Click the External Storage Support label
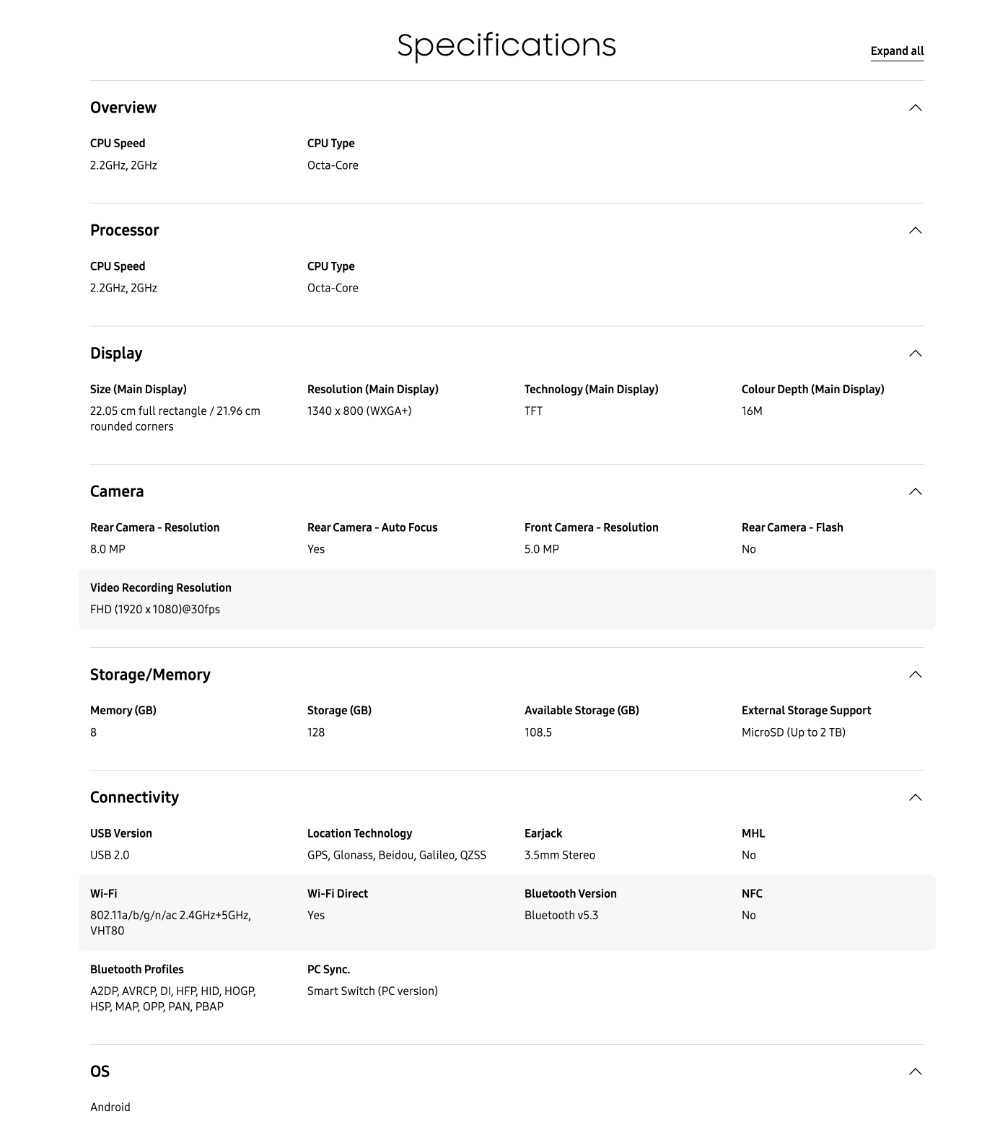This screenshot has height=1140, width=1000. tap(806, 711)
